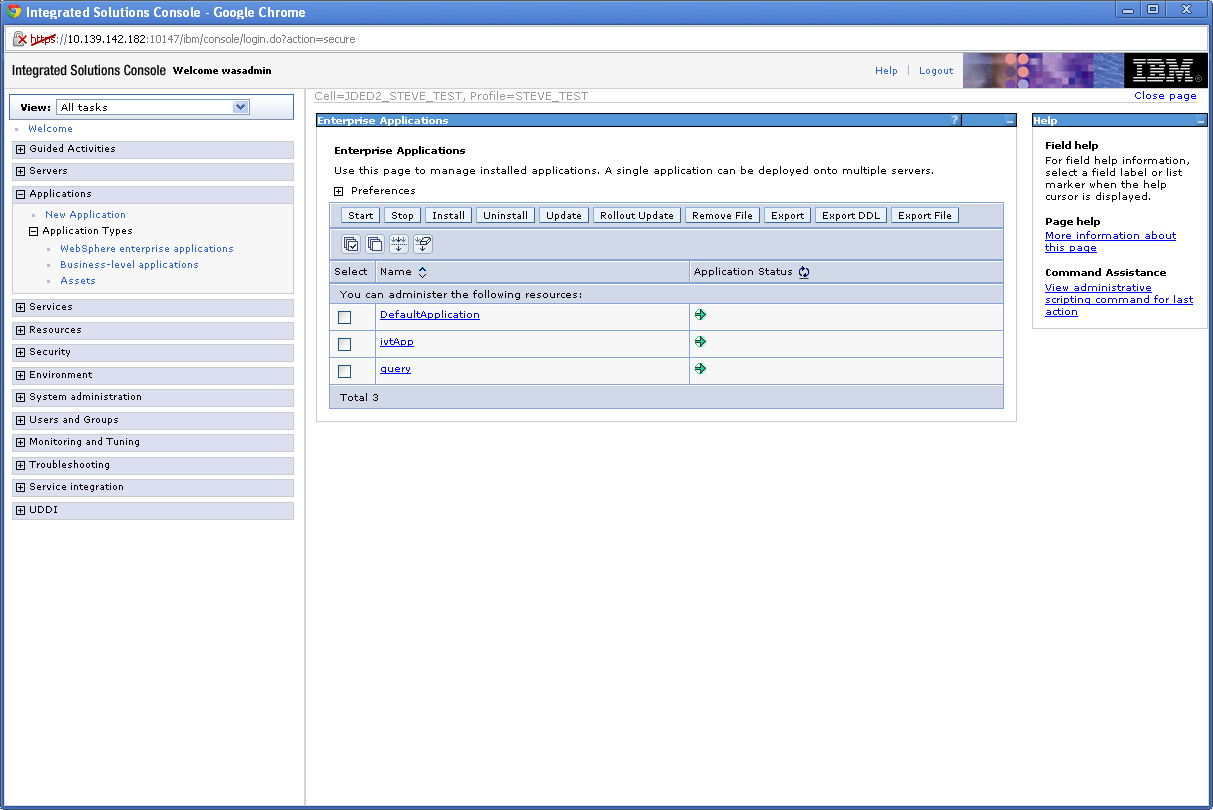
Task: Expand System administration node
Action: pos(20,397)
